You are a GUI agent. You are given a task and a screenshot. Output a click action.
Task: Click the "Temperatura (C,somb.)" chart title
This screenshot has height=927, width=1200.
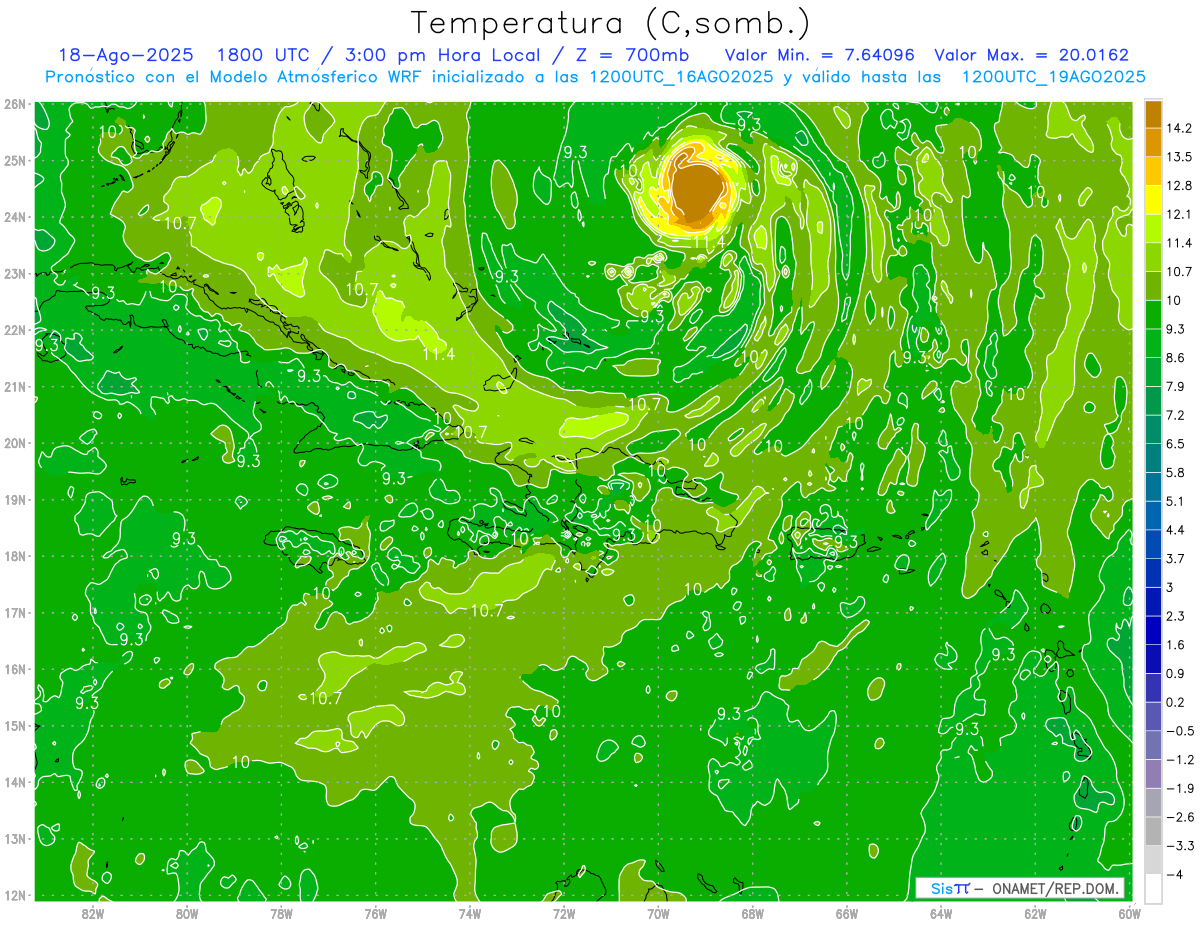[609, 23]
